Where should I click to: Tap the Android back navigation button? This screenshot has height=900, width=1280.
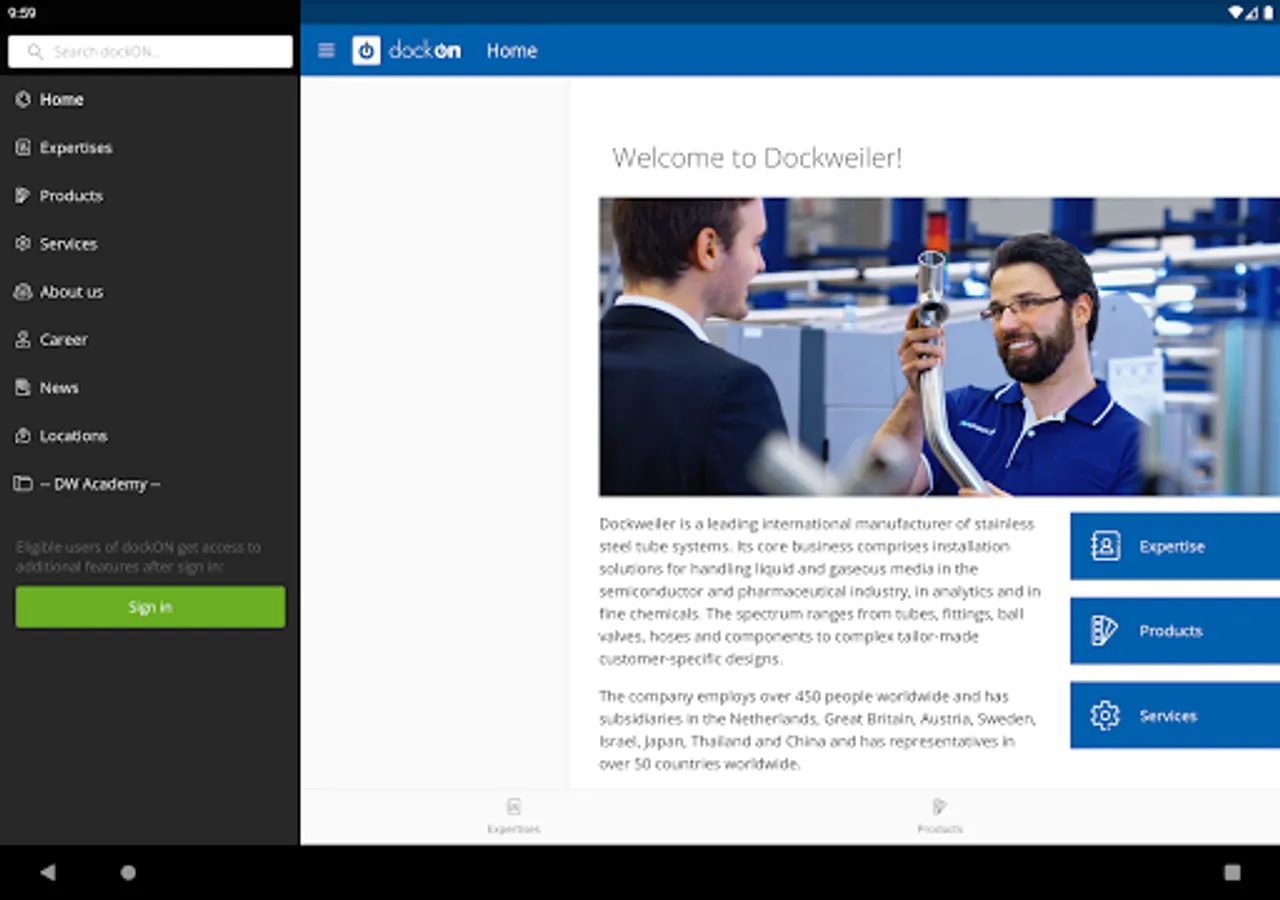coord(47,872)
